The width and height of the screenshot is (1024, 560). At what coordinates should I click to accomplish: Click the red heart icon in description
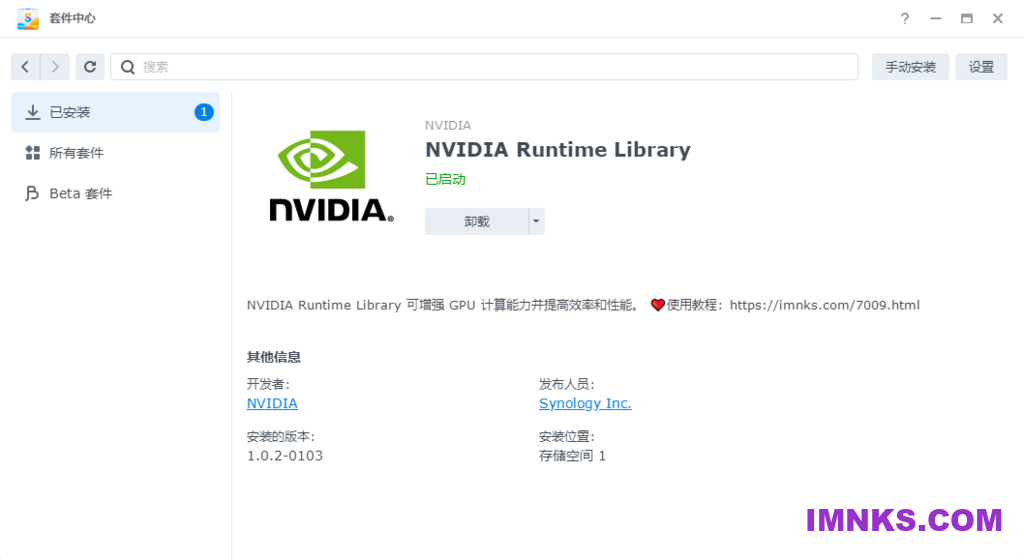pos(658,305)
